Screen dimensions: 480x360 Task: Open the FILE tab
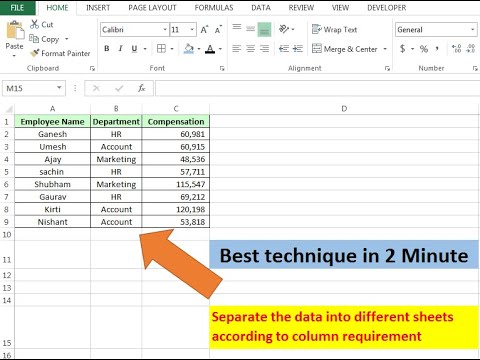pos(17,8)
